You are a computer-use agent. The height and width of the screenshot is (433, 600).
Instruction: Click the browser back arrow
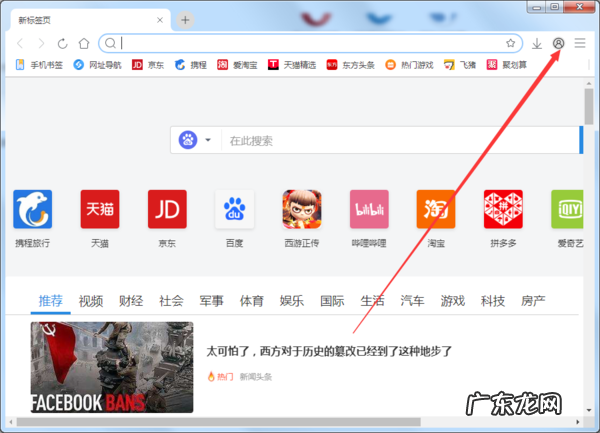point(20,44)
